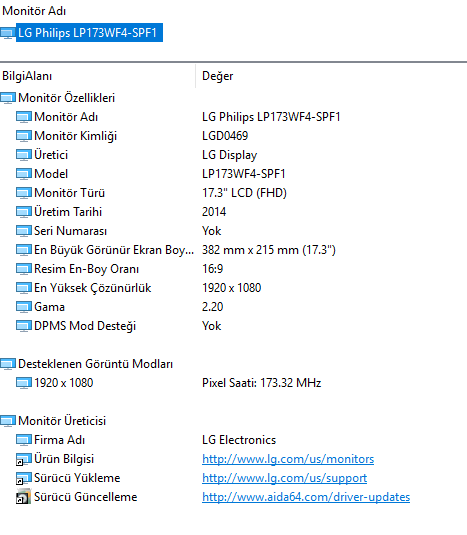Open the lg.com/us/monitors link

[288, 459]
